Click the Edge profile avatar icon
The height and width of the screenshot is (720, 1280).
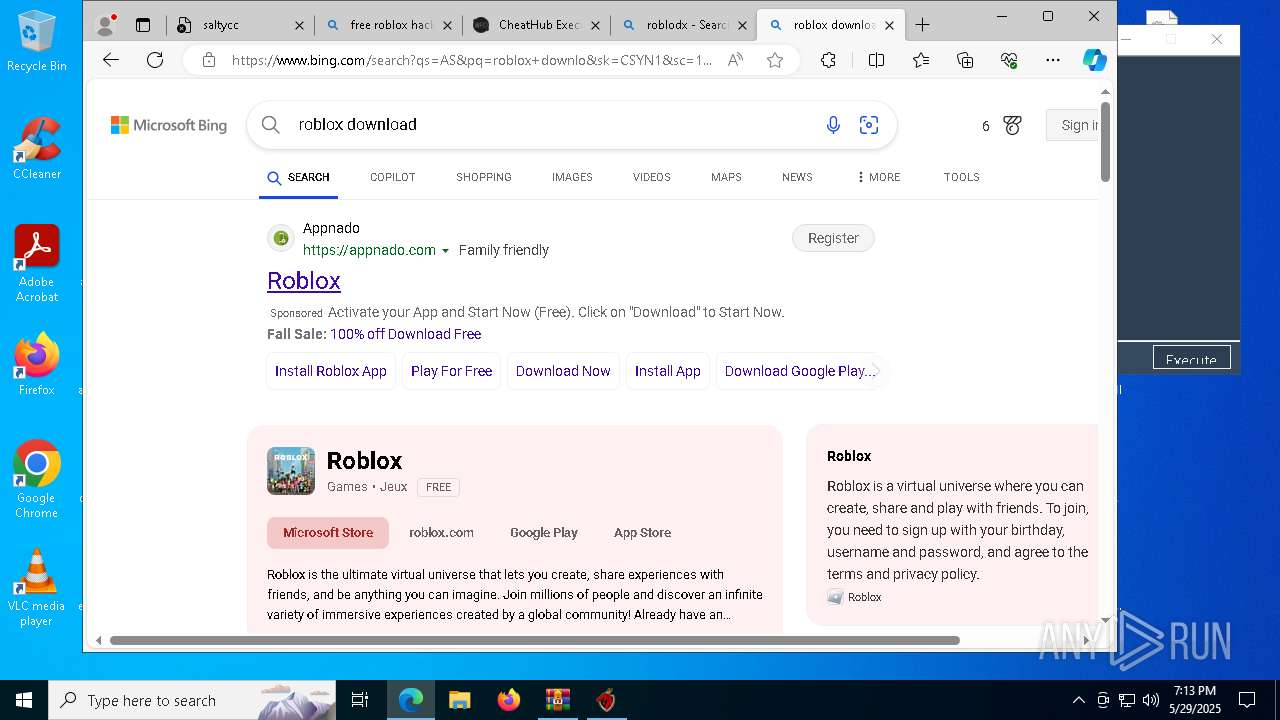(x=105, y=25)
